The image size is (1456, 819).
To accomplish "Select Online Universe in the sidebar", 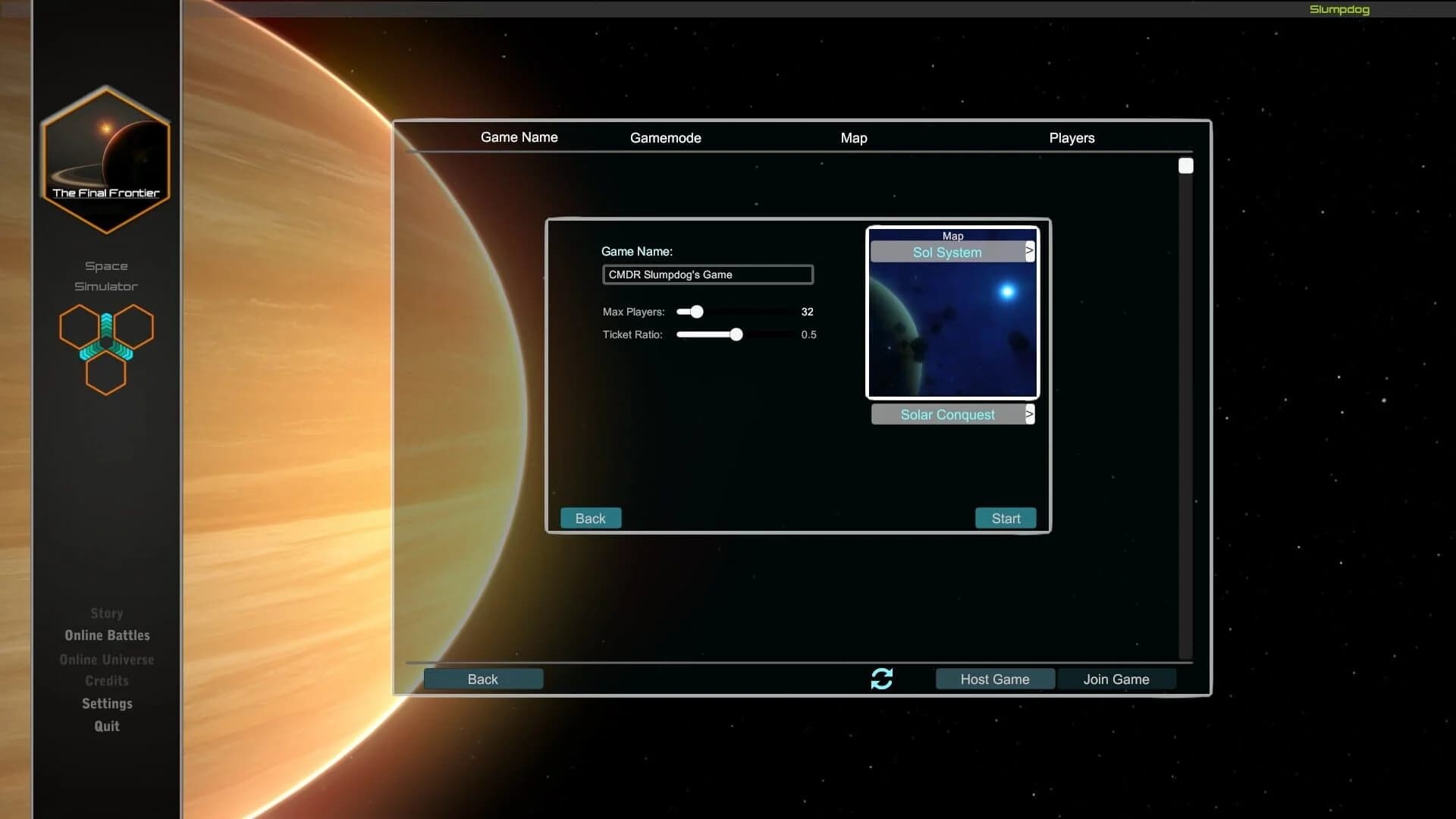I will (106, 659).
